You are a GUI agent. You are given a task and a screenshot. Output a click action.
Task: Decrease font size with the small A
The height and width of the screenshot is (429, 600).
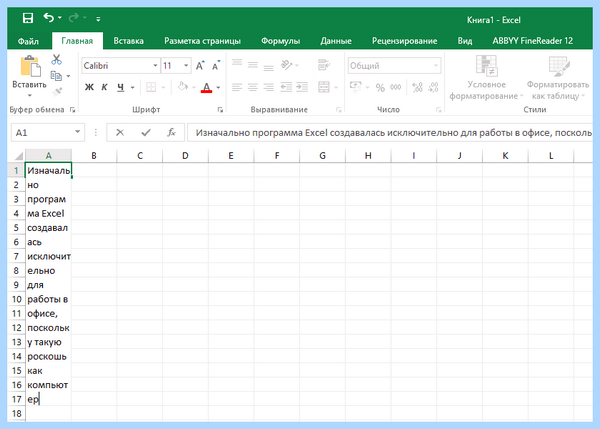216,66
